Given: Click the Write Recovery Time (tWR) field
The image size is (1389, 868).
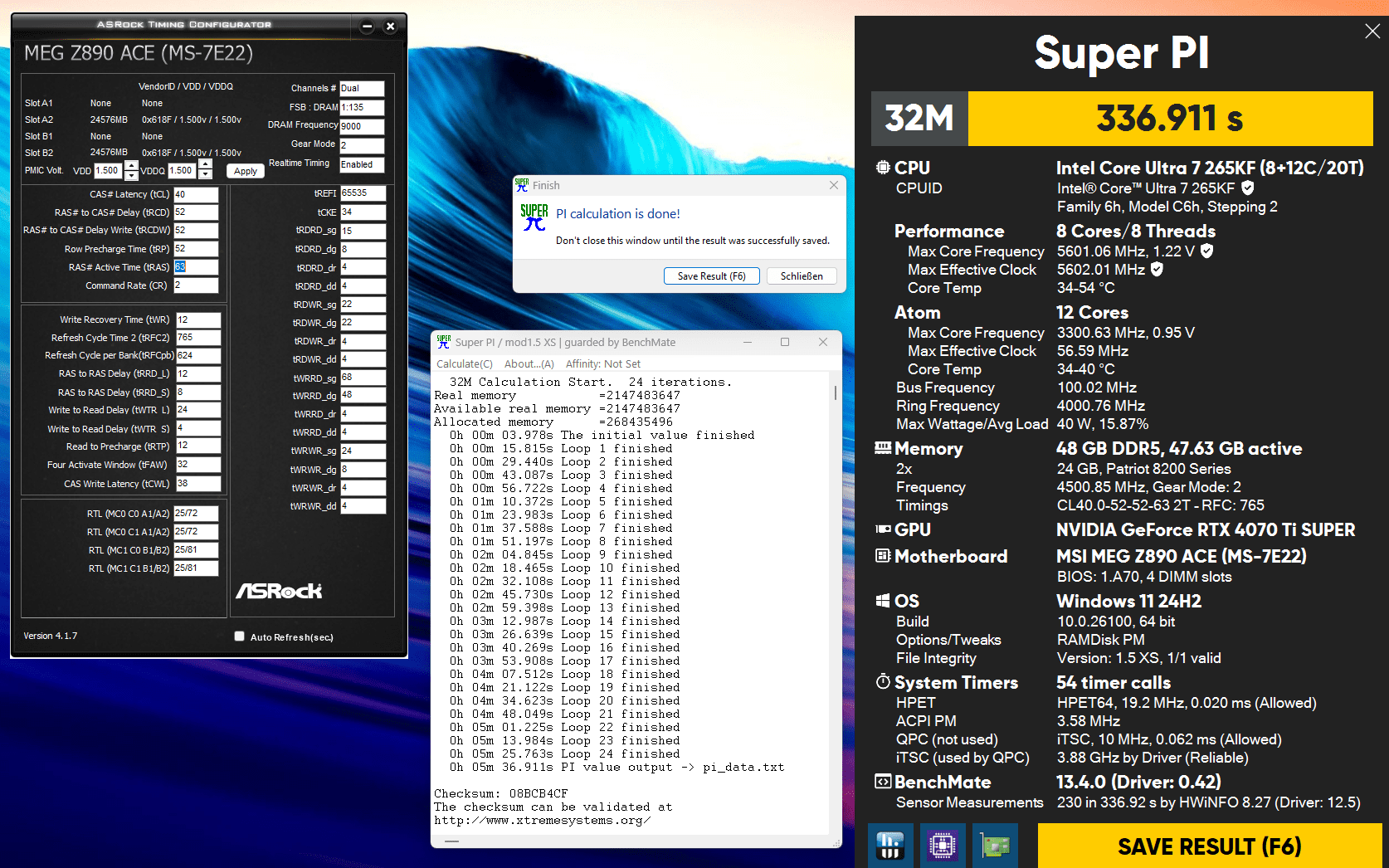Looking at the screenshot, I should [x=198, y=319].
